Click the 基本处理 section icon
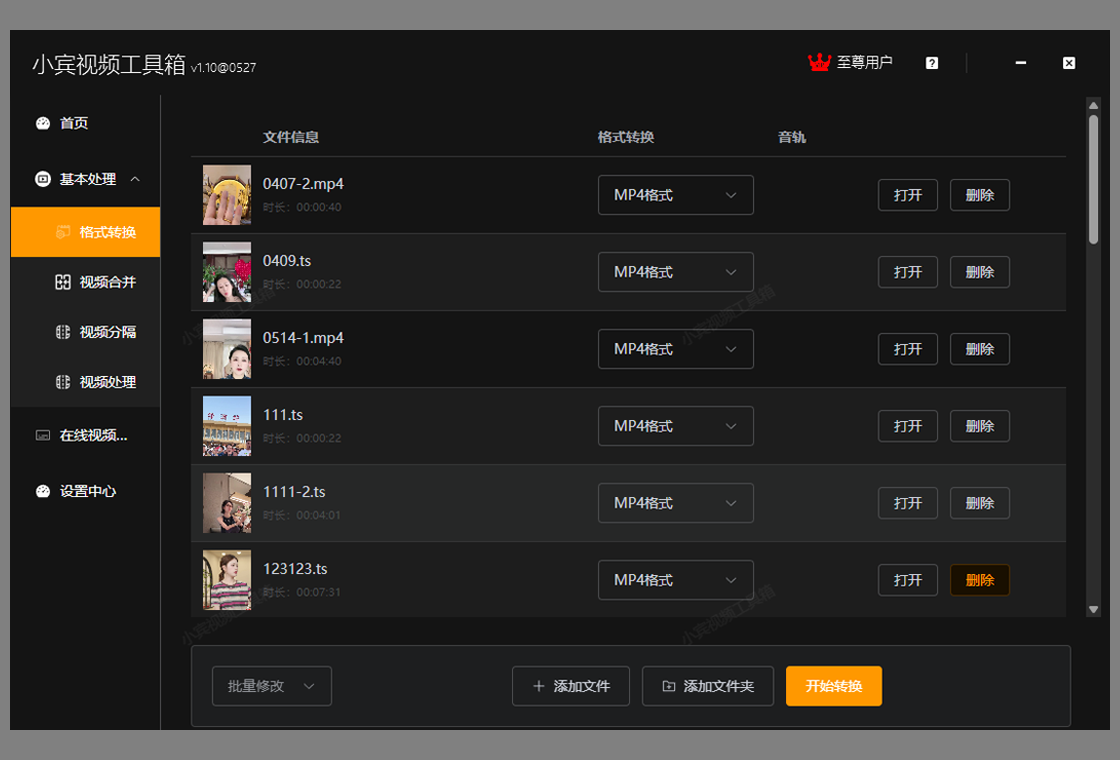The width and height of the screenshot is (1120, 760). [x=42, y=179]
